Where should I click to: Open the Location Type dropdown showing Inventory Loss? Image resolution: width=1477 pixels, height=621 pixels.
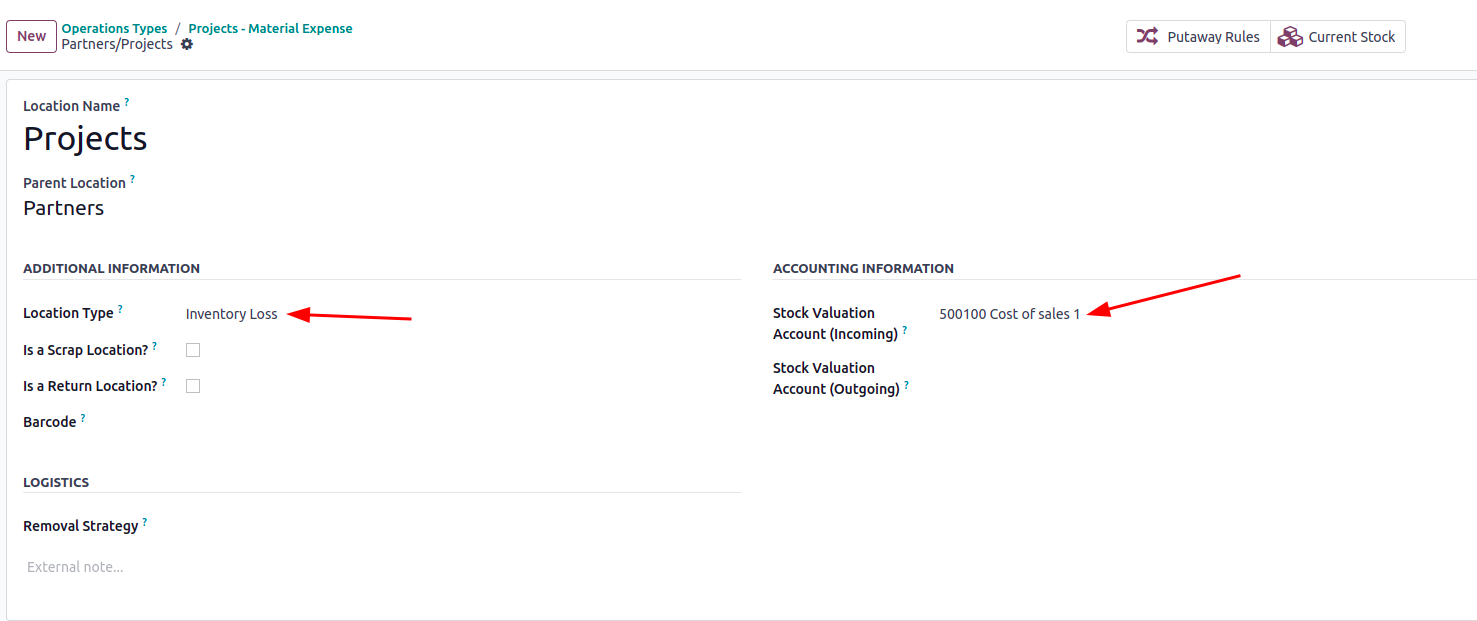pos(232,314)
